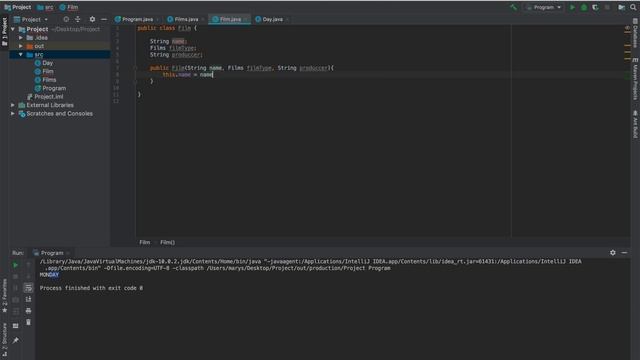Click Film() constructor in editor breadcrumb
The height and width of the screenshot is (360, 640).
tap(167, 242)
